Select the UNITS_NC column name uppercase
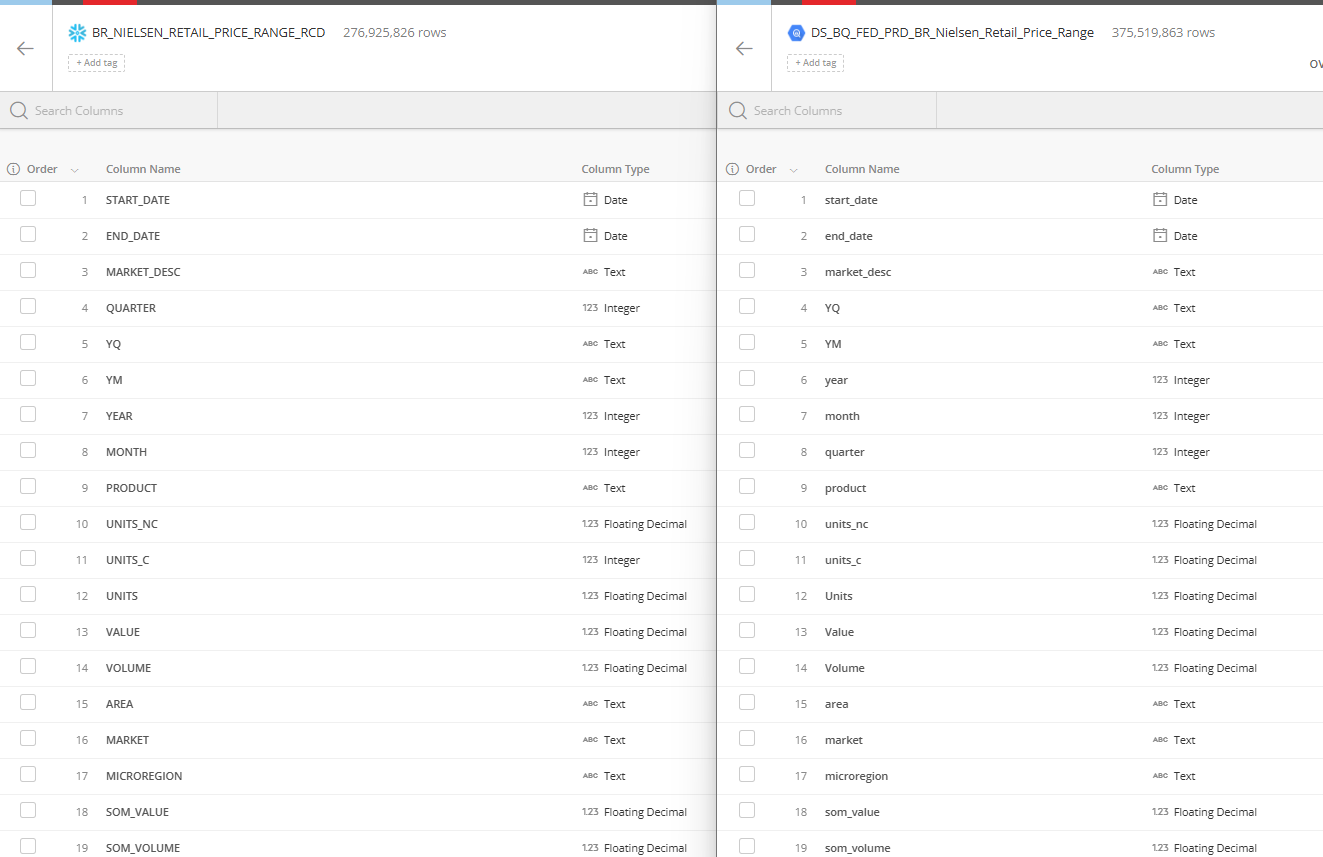Viewport: 1323px width, 857px height. point(132,524)
